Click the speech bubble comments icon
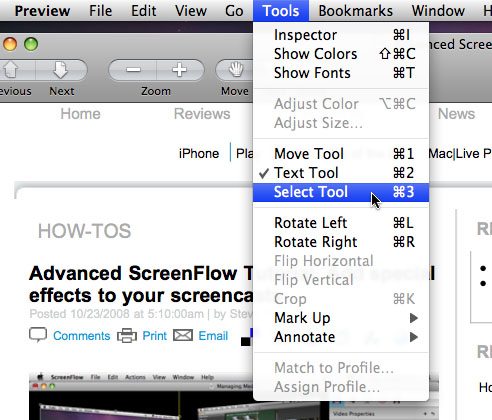 pos(38,335)
